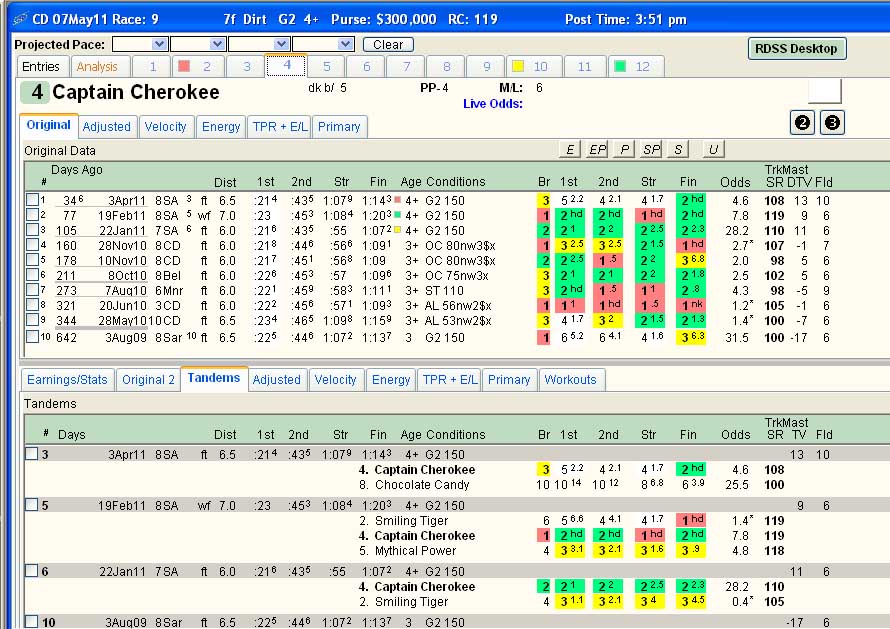Image resolution: width=890 pixels, height=629 pixels.
Task: Select the U running style button
Action: coord(713,149)
